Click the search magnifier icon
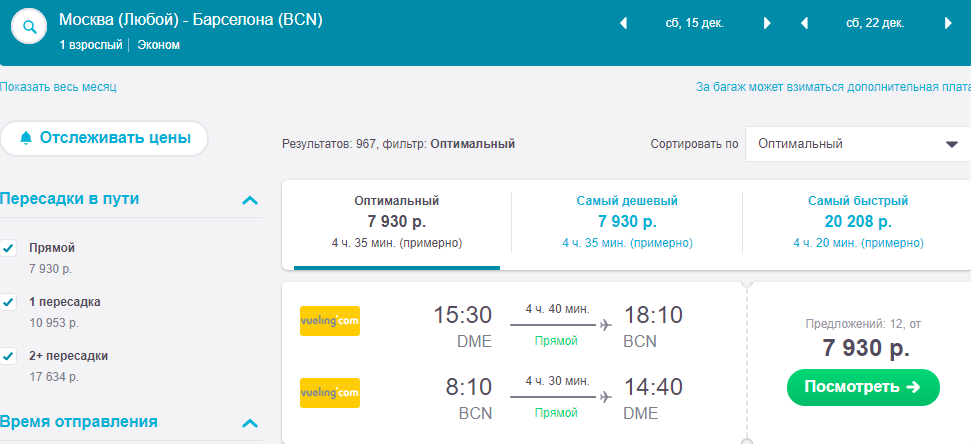Viewport: 971px width, 444px height. pyautogui.click(x=29, y=27)
